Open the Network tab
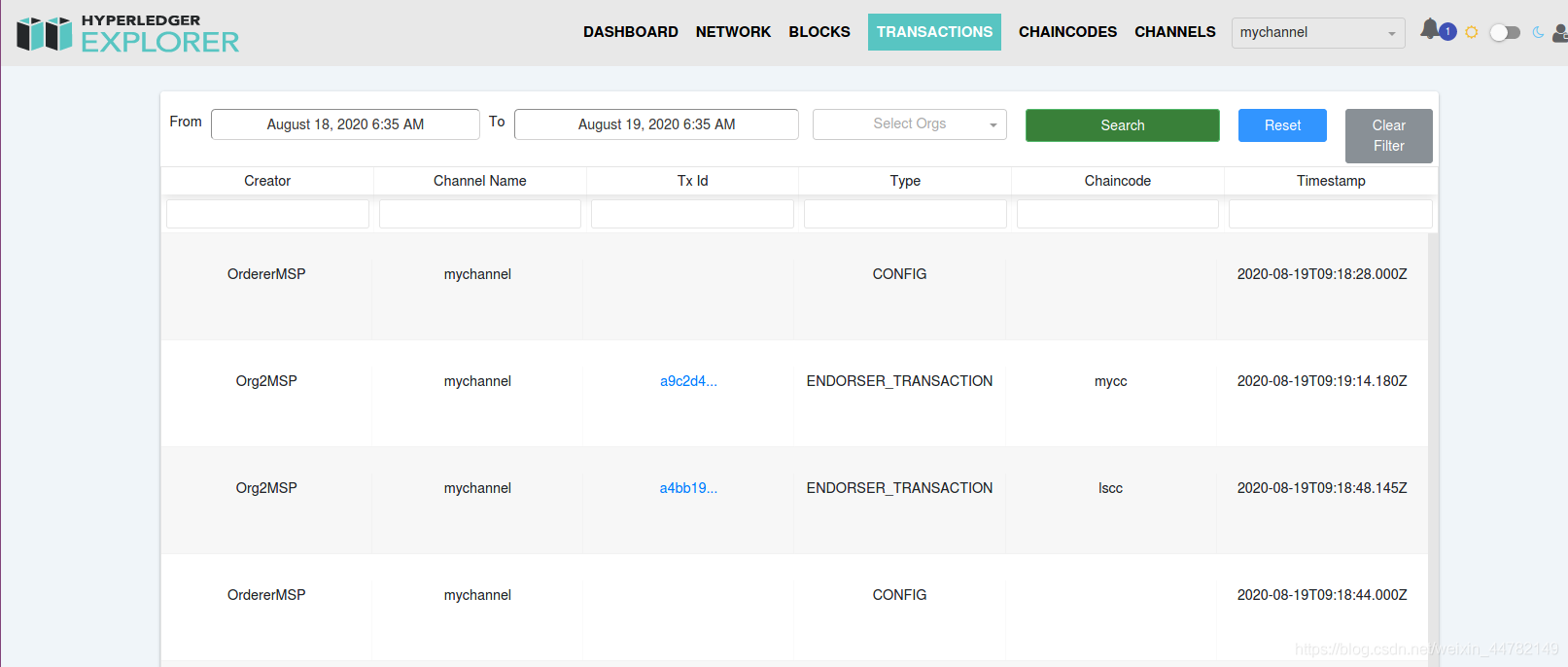This screenshot has height=667, width=1568. pos(733,32)
